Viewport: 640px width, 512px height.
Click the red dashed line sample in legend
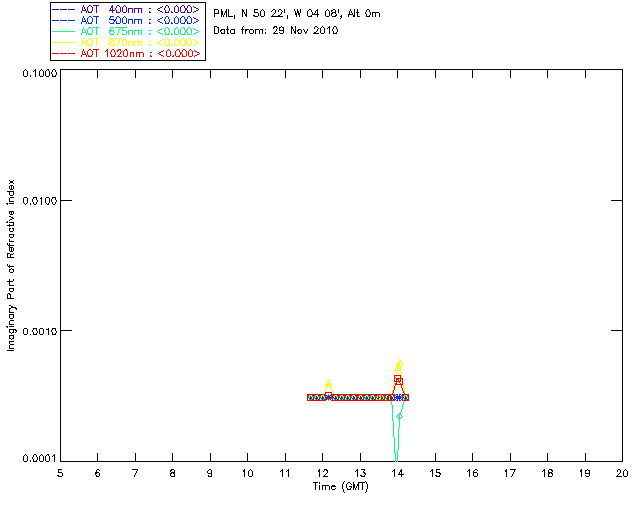[64, 53]
